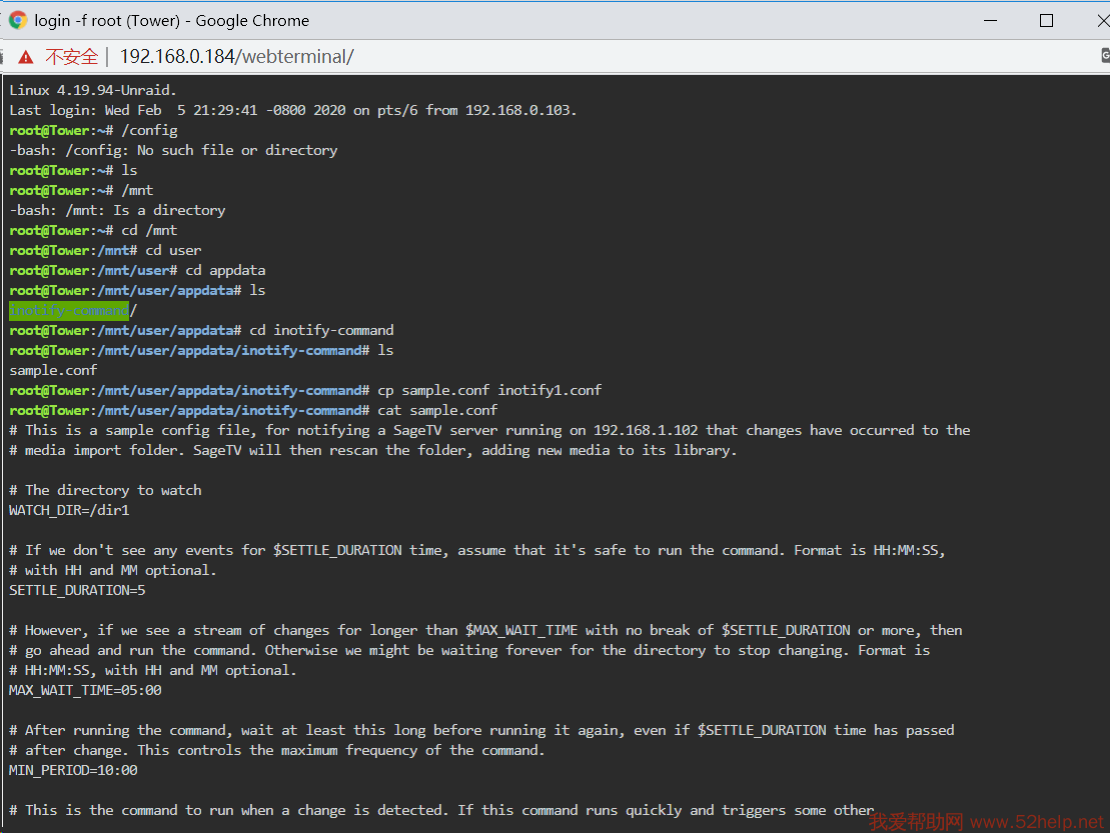
Task: Click the red not-secure warning triangle
Action: (26, 57)
